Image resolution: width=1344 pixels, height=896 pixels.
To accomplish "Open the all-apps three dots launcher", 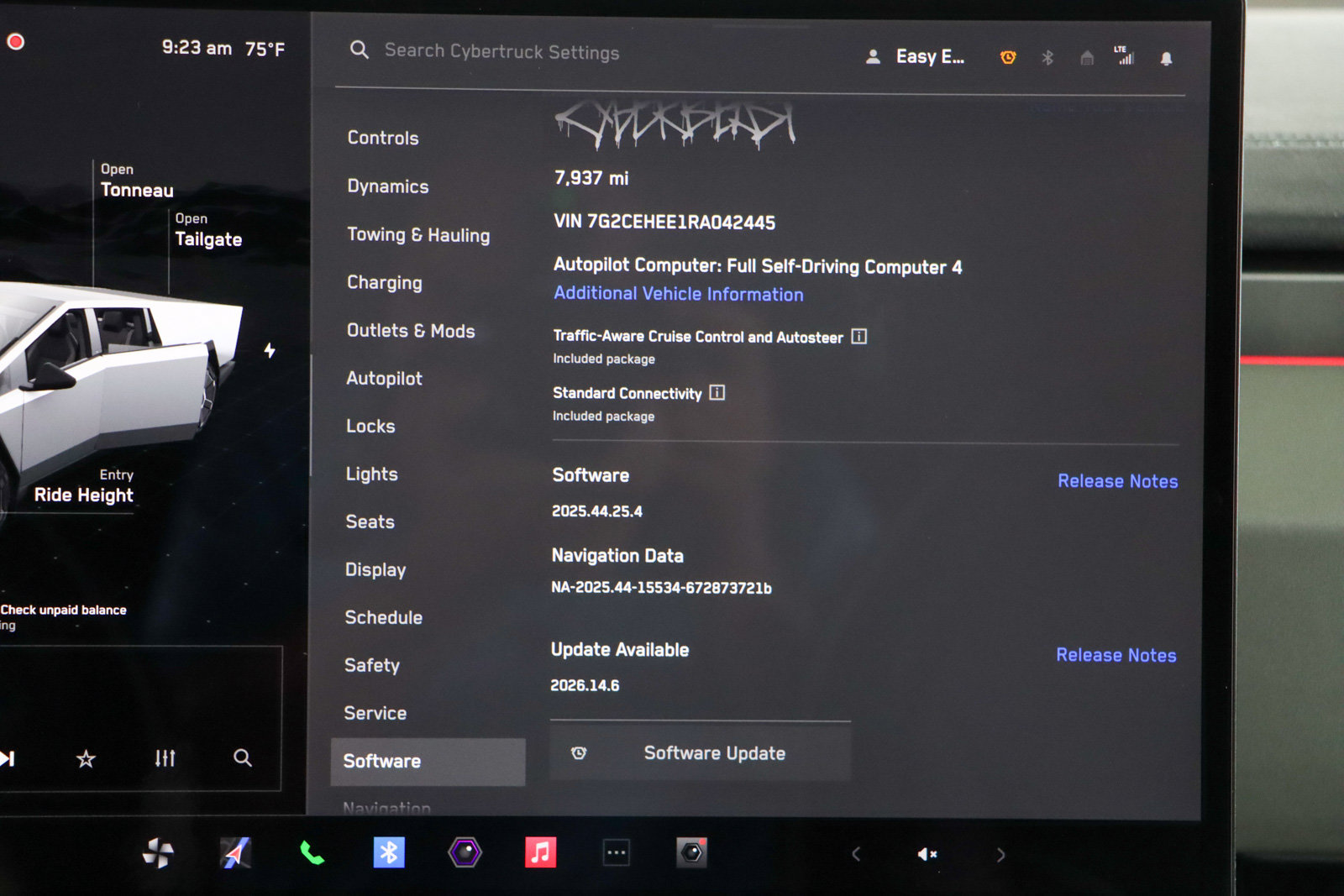I will [x=617, y=853].
